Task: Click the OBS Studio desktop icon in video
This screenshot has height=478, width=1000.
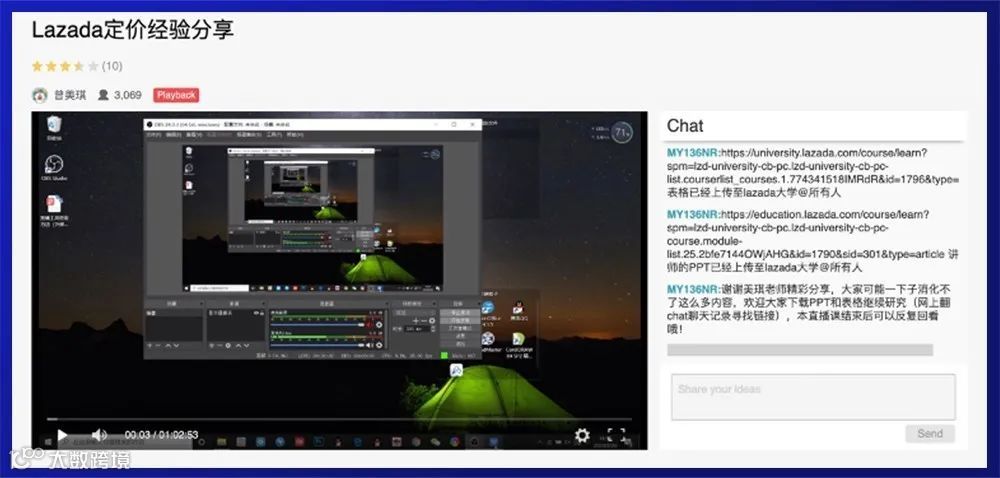Action: 54,168
